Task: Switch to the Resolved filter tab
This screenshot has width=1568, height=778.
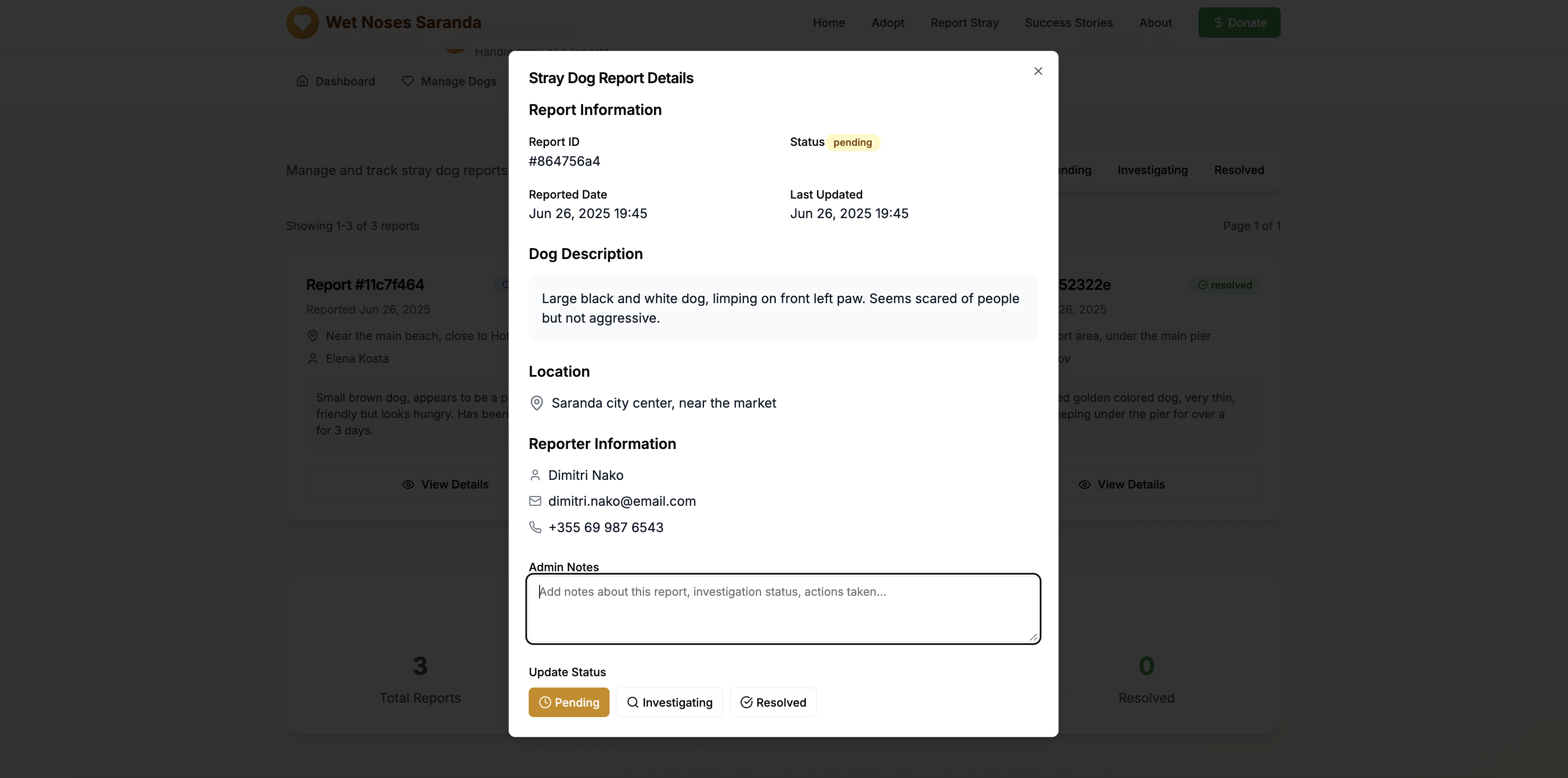Action: coord(1238,170)
